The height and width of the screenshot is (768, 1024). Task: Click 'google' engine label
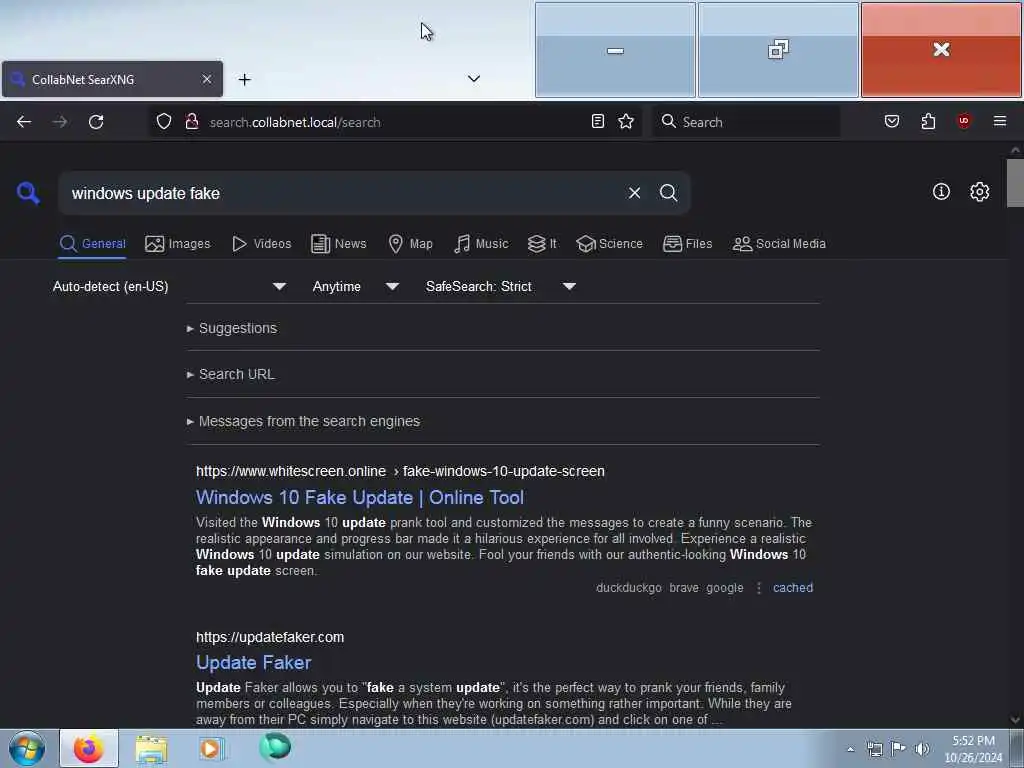coord(724,588)
